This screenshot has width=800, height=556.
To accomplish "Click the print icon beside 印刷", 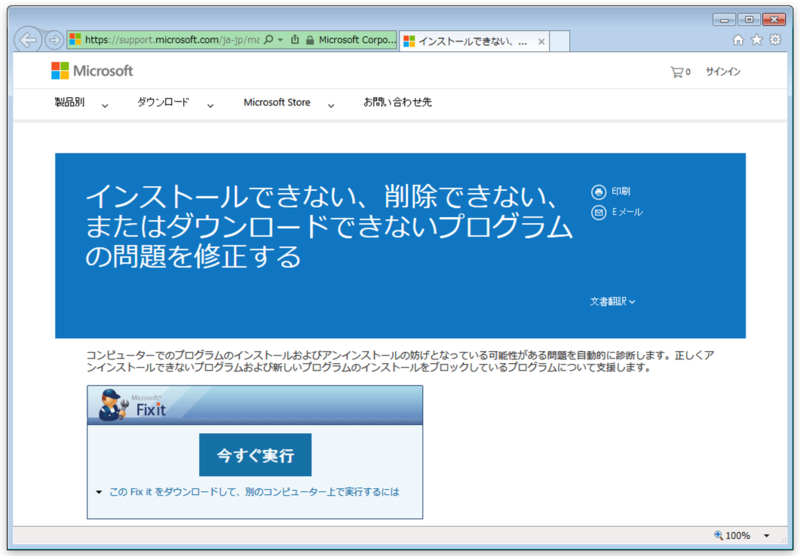I will coord(598,192).
